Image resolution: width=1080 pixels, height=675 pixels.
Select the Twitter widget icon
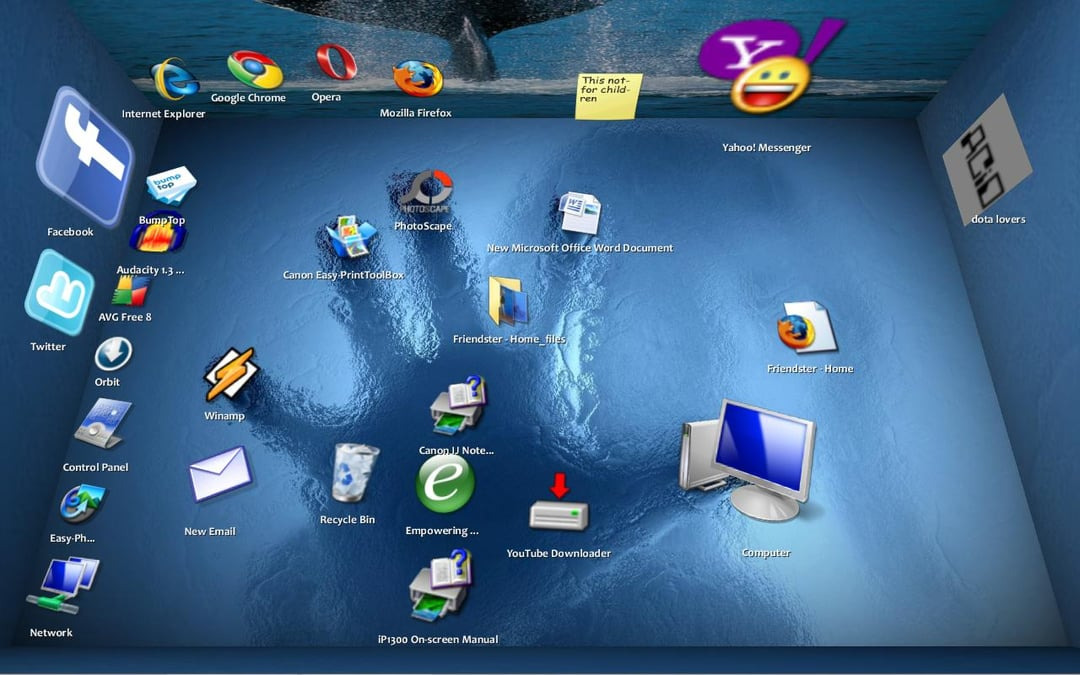[x=59, y=292]
